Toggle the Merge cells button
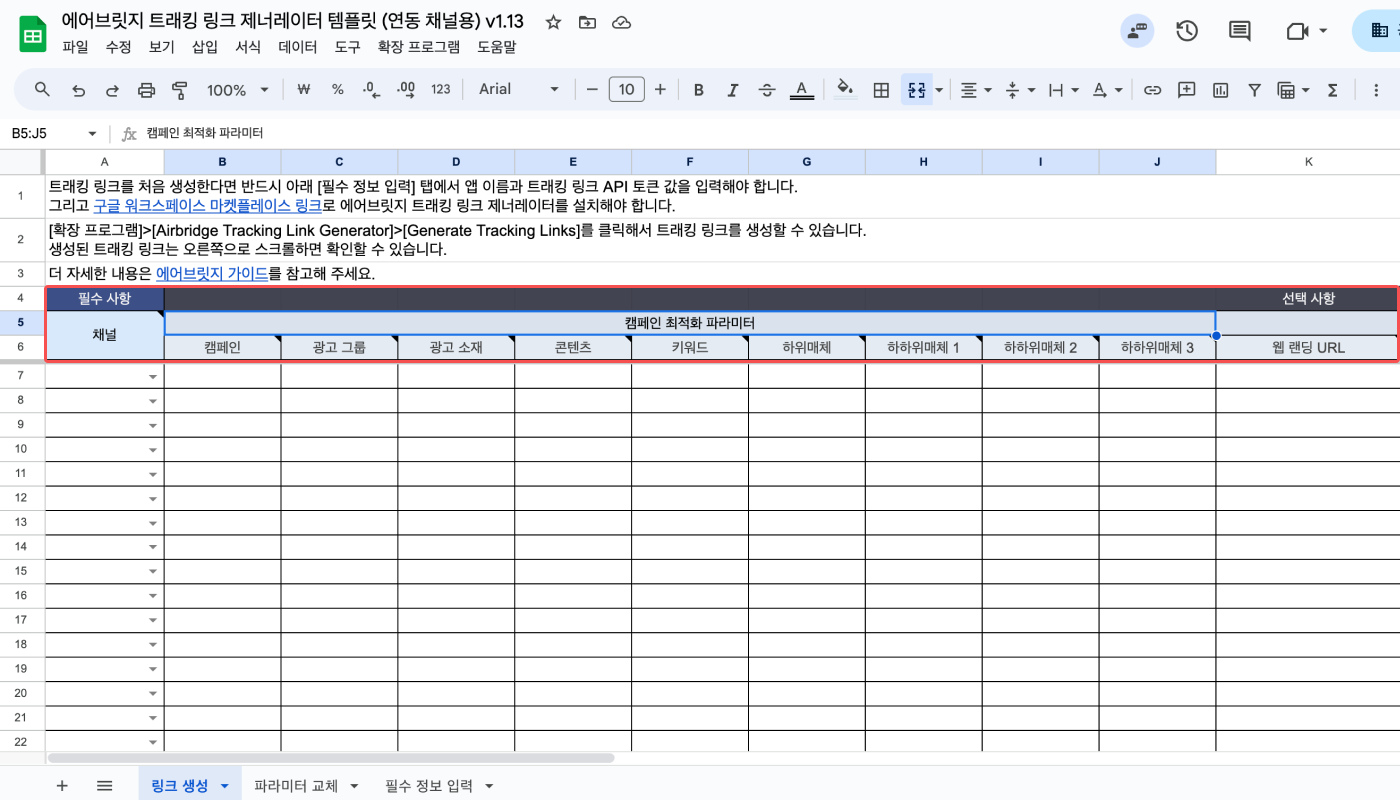The width and height of the screenshot is (1400, 800). (916, 90)
